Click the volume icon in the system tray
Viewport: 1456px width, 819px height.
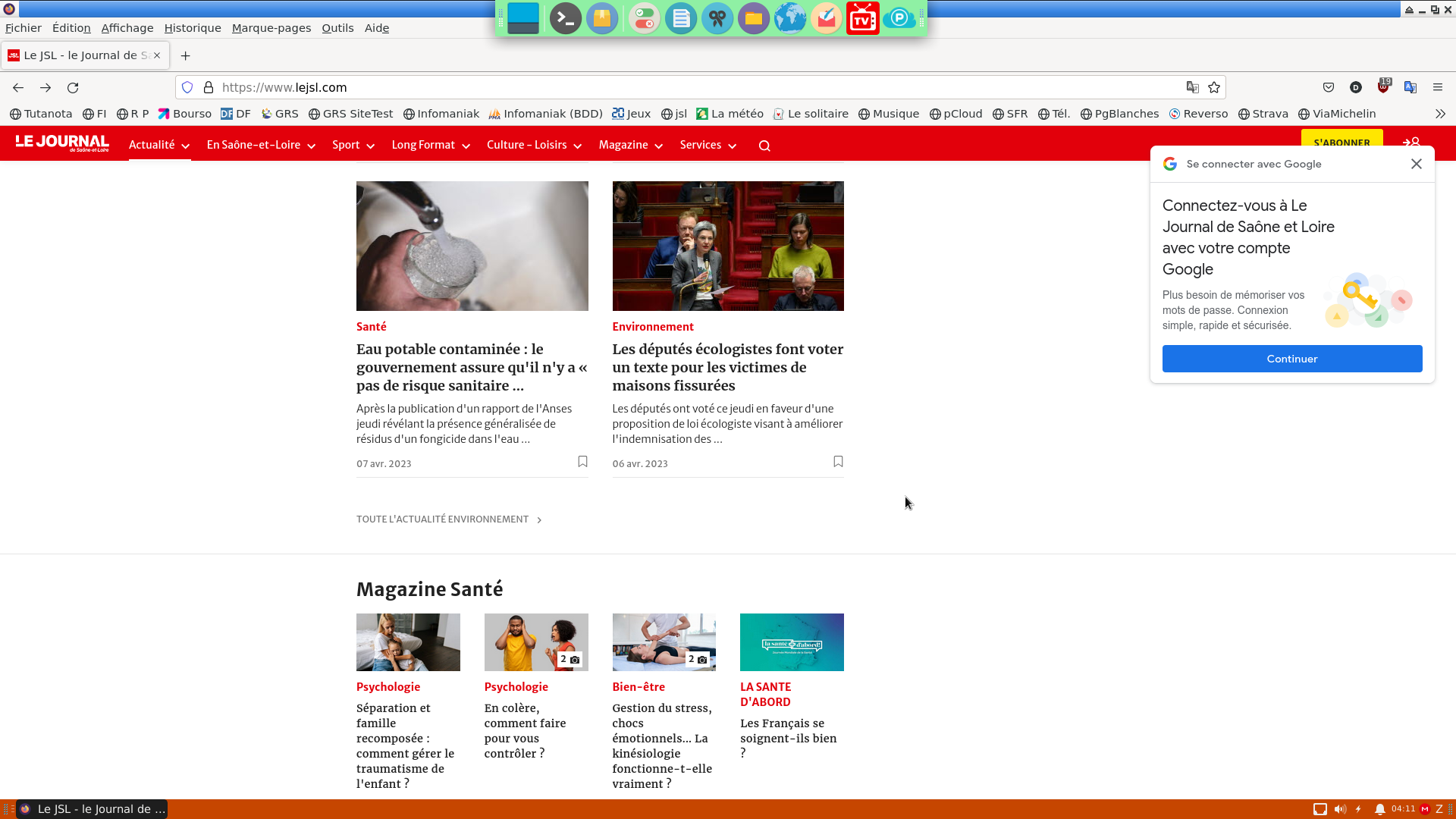point(1341,809)
